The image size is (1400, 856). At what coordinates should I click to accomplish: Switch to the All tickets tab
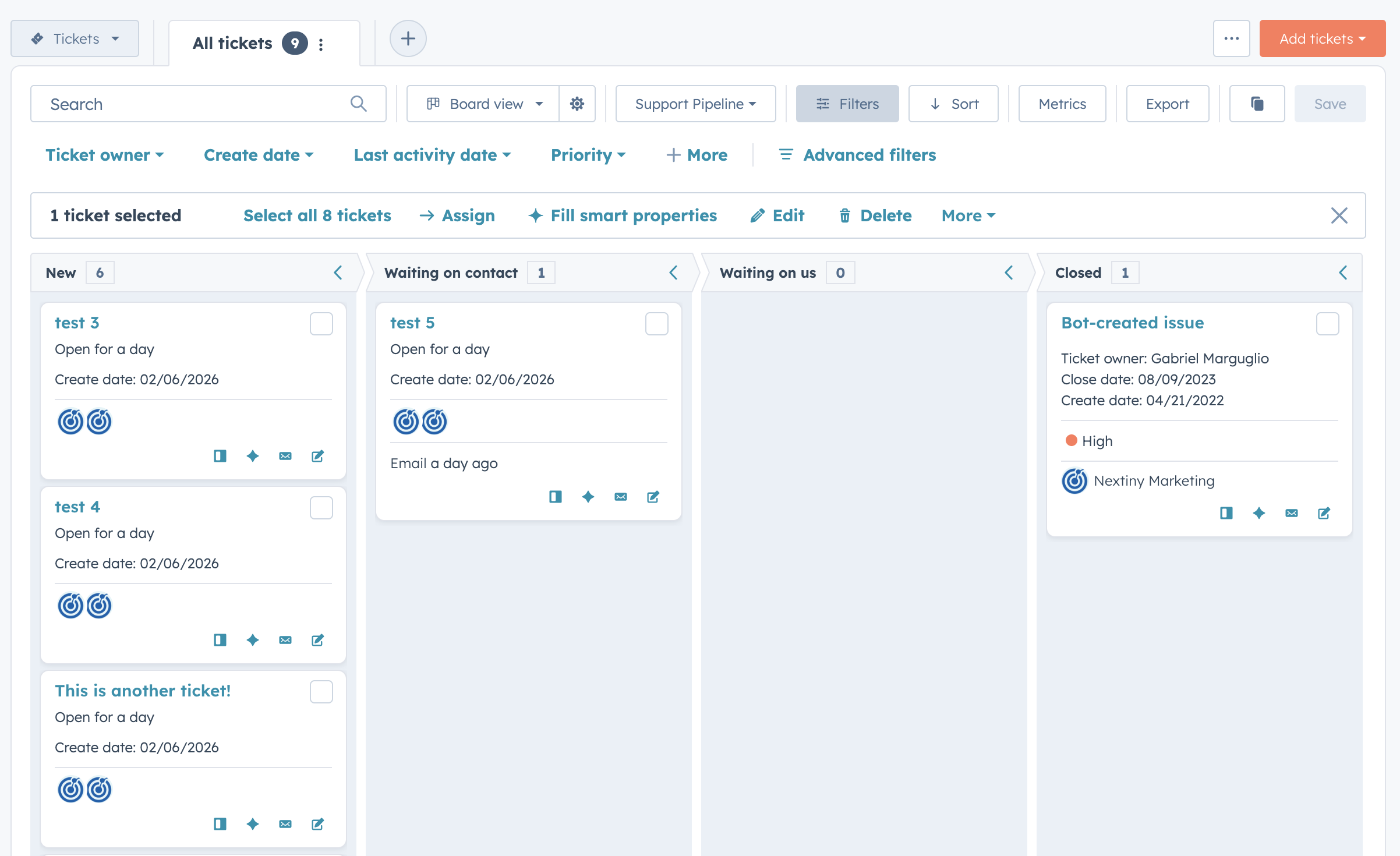tap(232, 43)
